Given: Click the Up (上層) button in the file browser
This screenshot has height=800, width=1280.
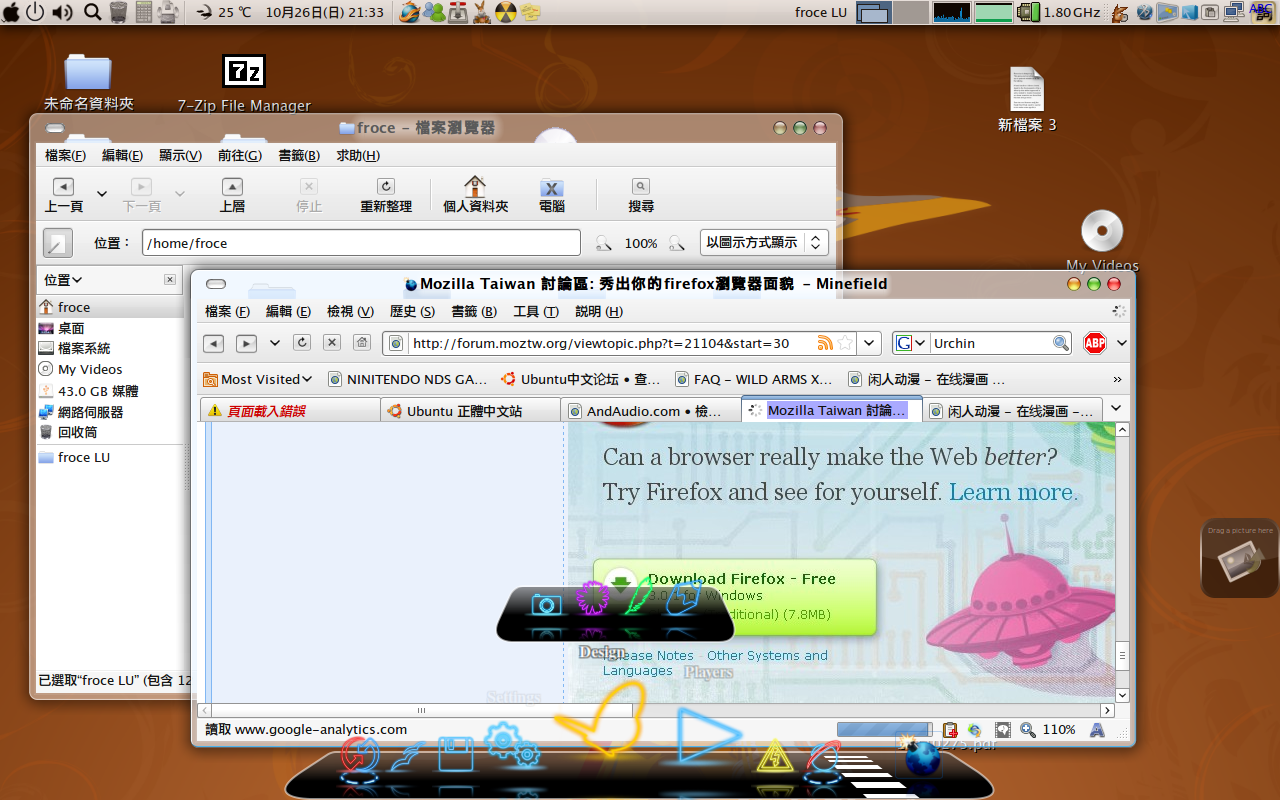Looking at the screenshot, I should pyautogui.click(x=232, y=195).
